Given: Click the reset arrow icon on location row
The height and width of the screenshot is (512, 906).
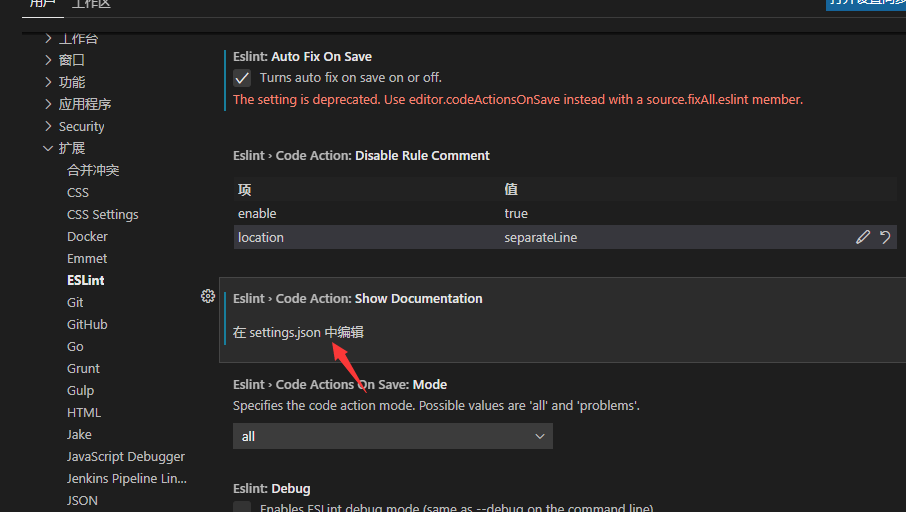Looking at the screenshot, I should pyautogui.click(x=885, y=237).
